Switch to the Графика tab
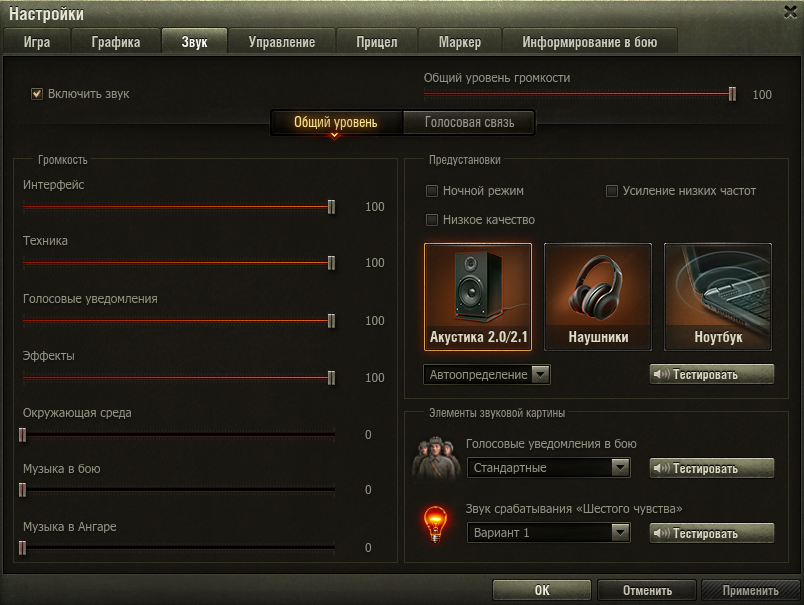 point(116,42)
